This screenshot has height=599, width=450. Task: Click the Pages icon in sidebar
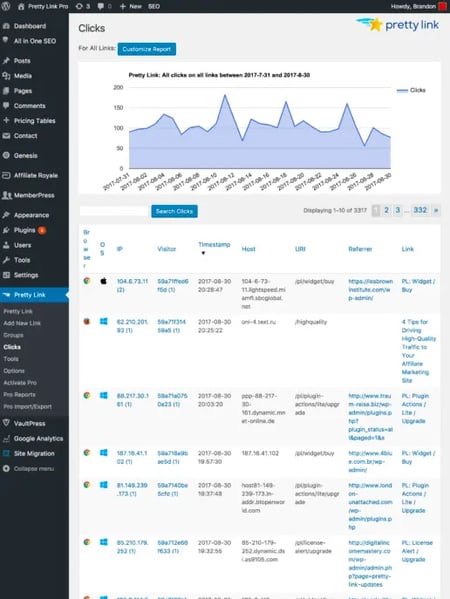[x=6, y=91]
